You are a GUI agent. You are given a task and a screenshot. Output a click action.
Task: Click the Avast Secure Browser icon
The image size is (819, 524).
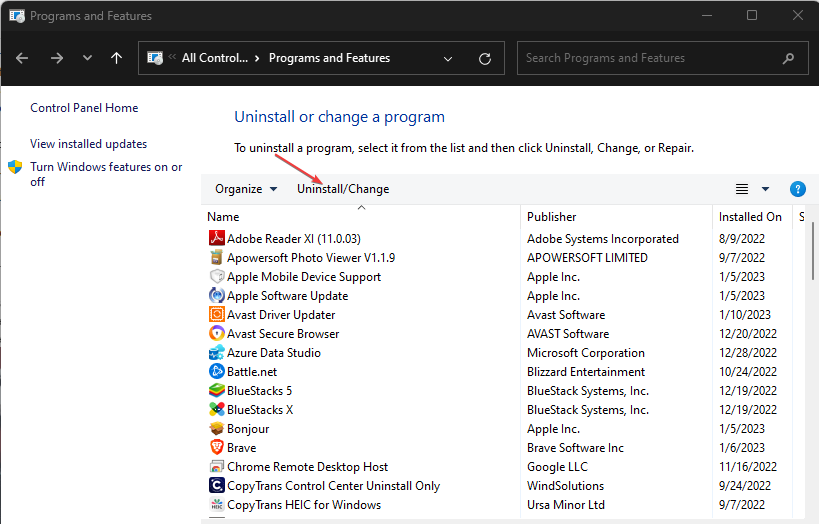[216, 334]
